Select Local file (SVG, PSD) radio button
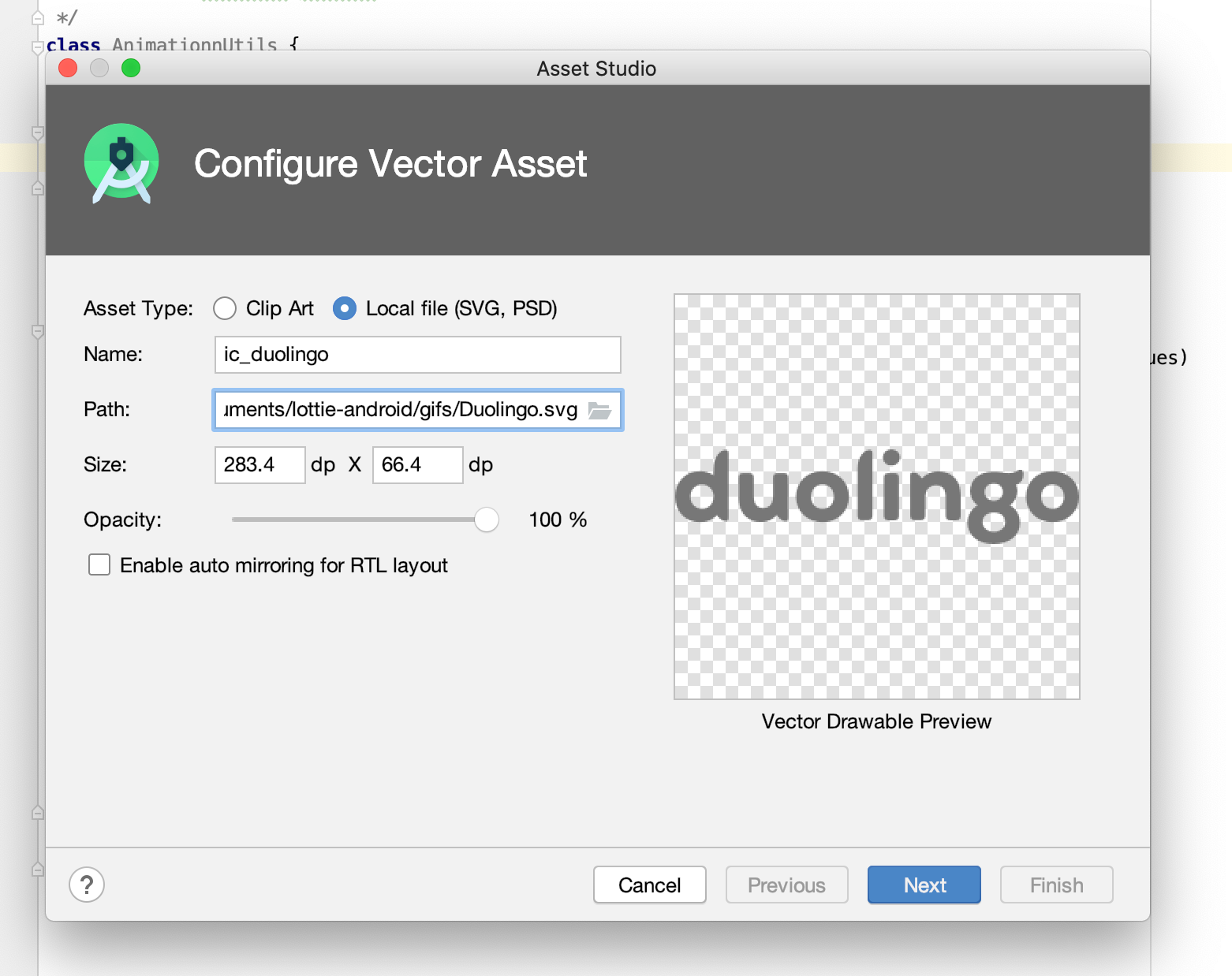Image resolution: width=1232 pixels, height=976 pixels. [345, 308]
